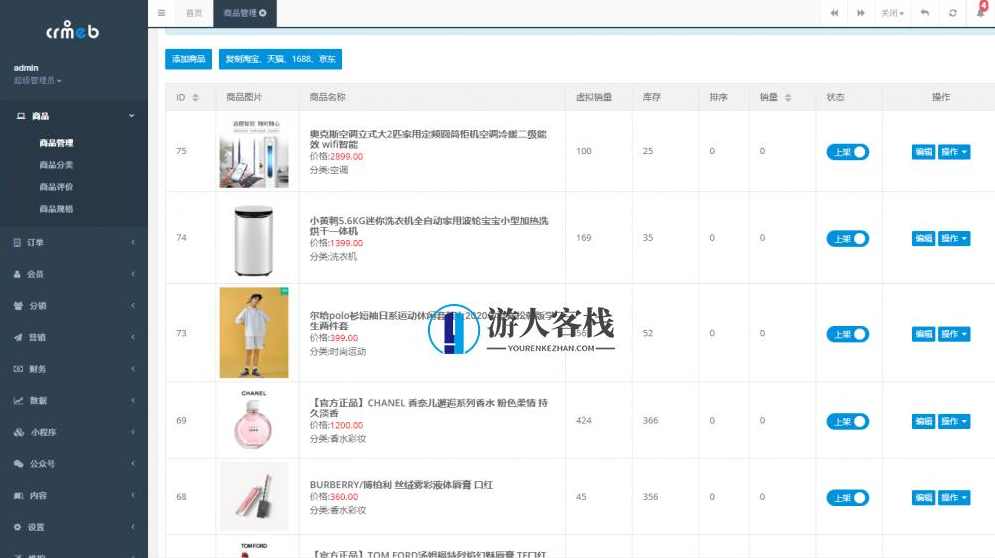The height and width of the screenshot is (558, 995).
Task: Open the admin 超级管理员 dropdown
Action: pos(37,81)
